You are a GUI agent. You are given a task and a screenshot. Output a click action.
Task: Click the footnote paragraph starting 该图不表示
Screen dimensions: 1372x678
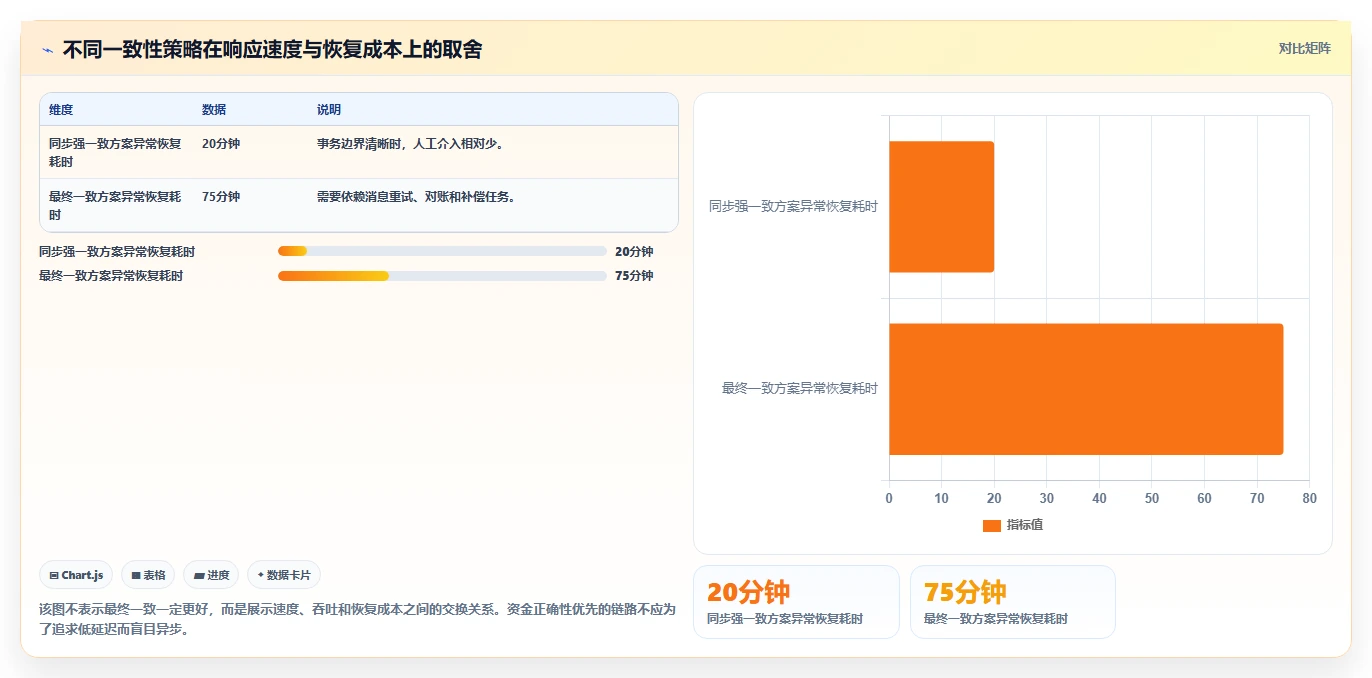[357, 619]
